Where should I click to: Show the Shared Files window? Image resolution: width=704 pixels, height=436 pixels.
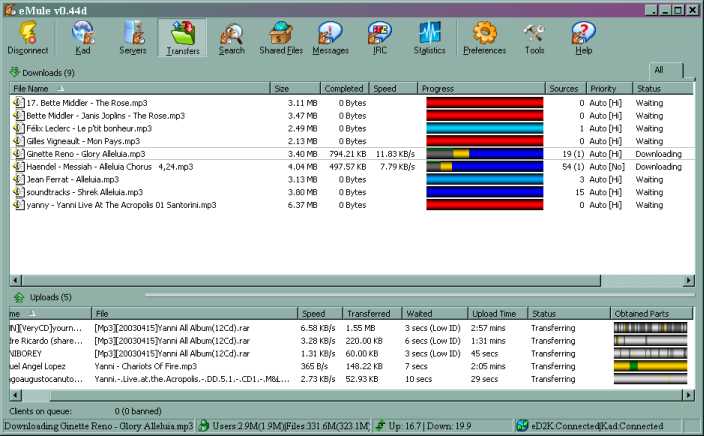pyautogui.click(x=280, y=38)
